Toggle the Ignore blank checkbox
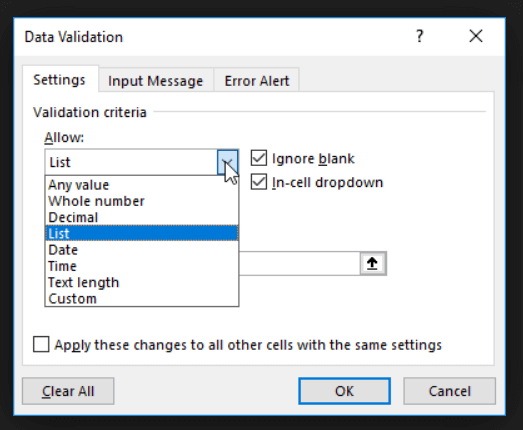 point(258,158)
